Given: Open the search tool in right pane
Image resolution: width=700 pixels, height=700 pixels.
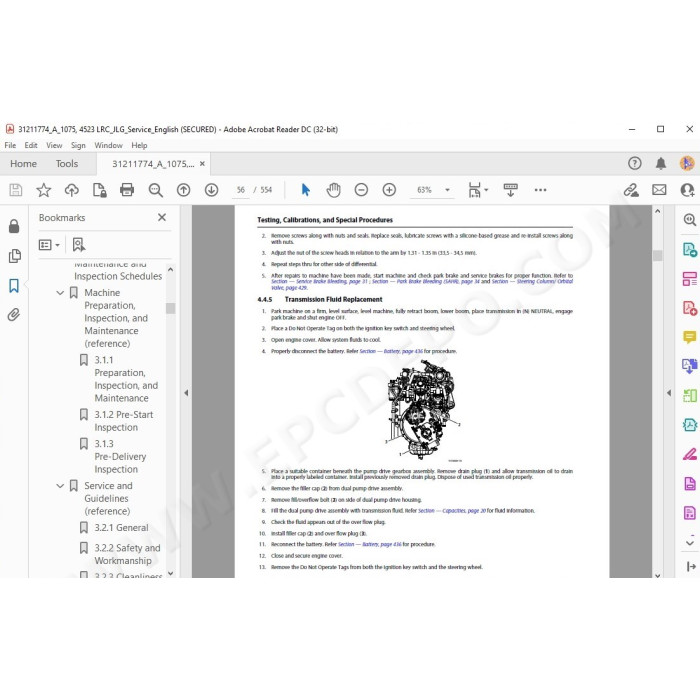Looking at the screenshot, I should coord(690,219).
